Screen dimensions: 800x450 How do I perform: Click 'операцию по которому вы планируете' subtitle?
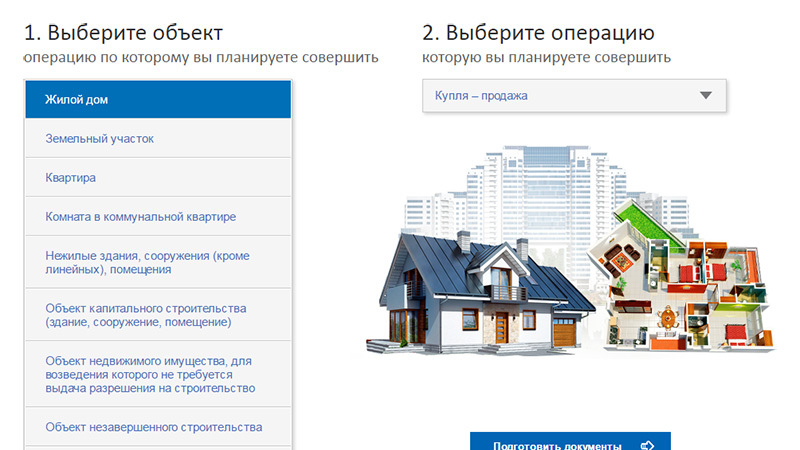coord(201,57)
